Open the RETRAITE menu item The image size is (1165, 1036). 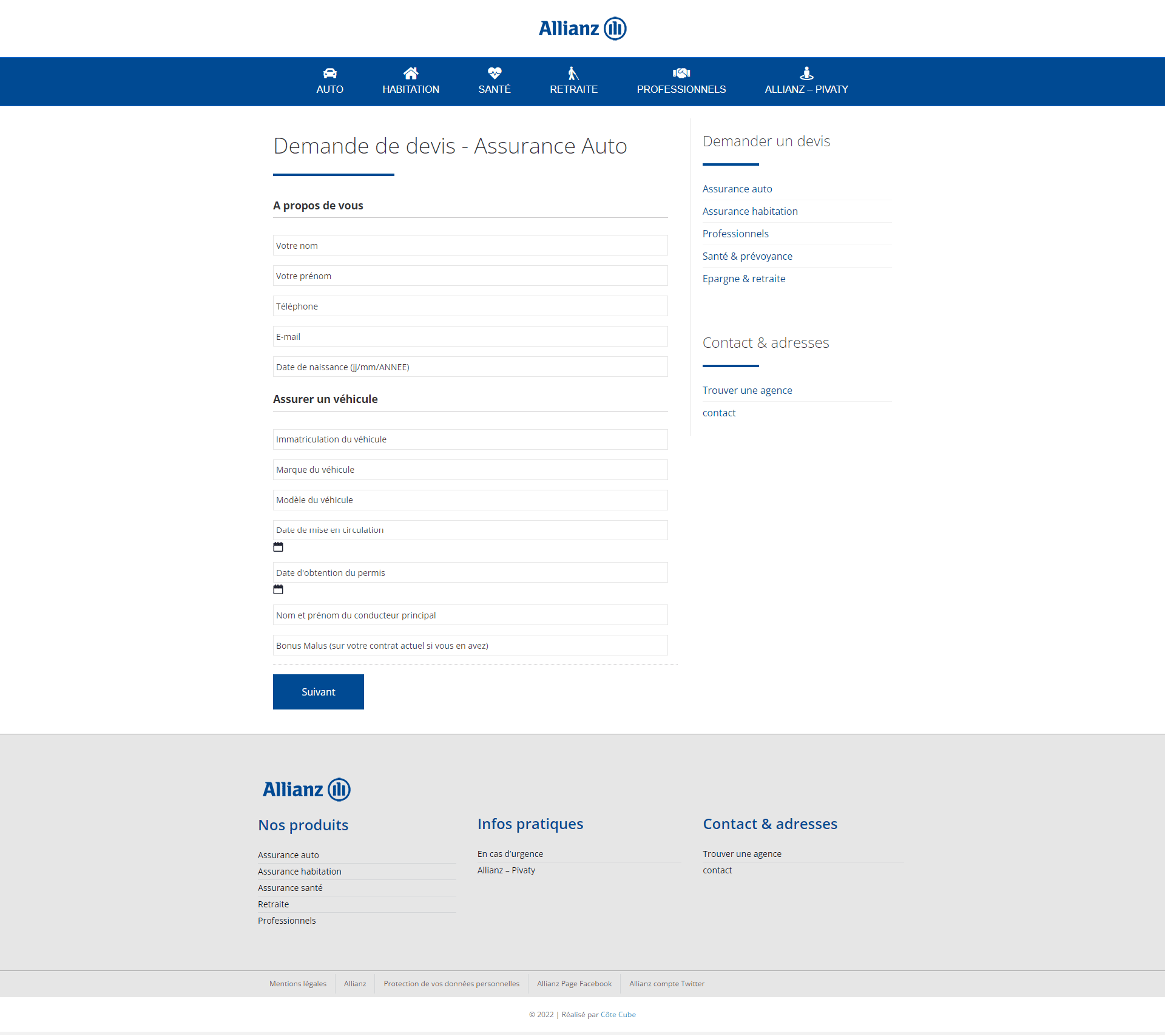pyautogui.click(x=574, y=89)
